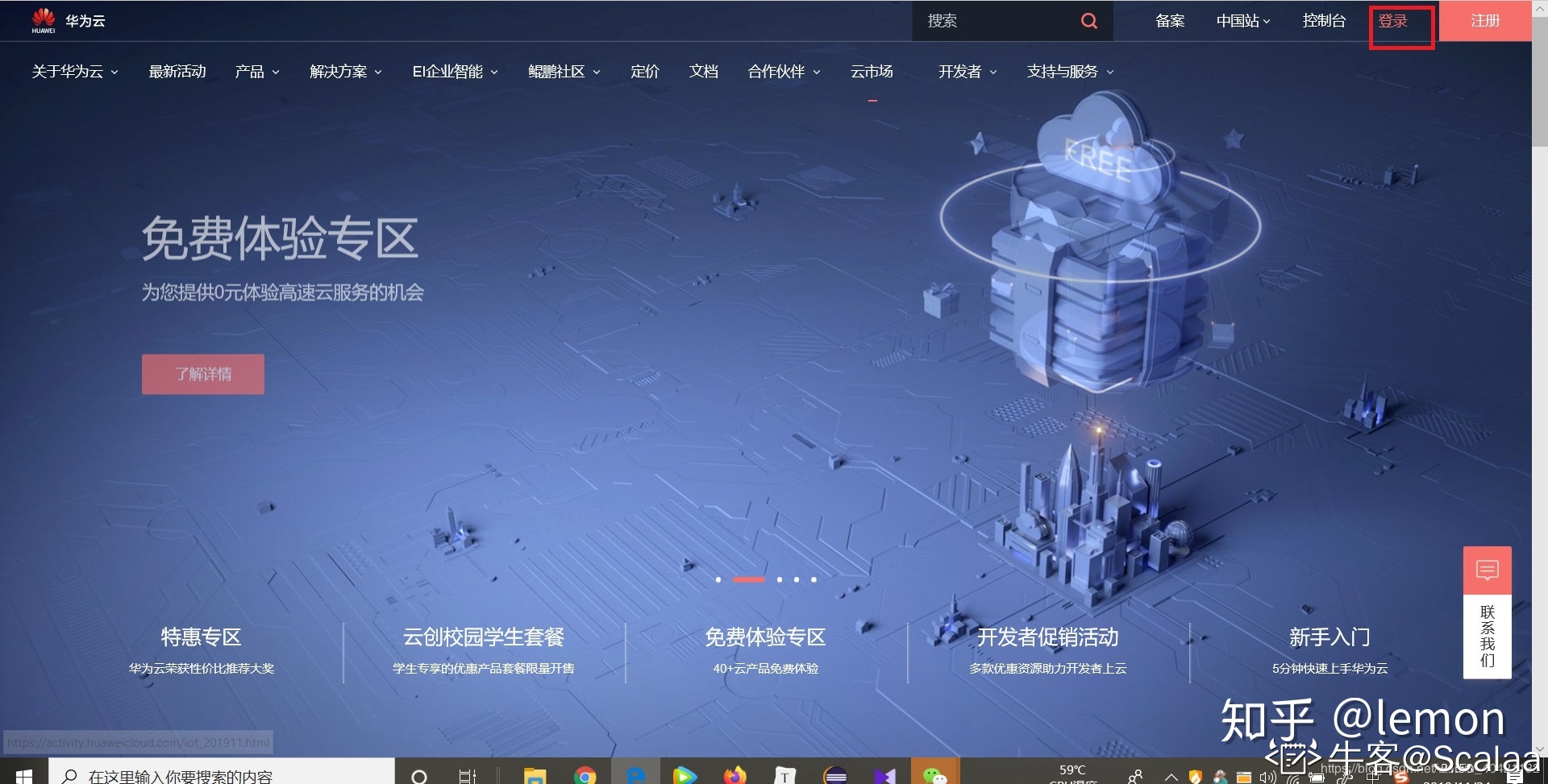Click the red search magnifier icon
1548x784 pixels.
click(x=1088, y=21)
